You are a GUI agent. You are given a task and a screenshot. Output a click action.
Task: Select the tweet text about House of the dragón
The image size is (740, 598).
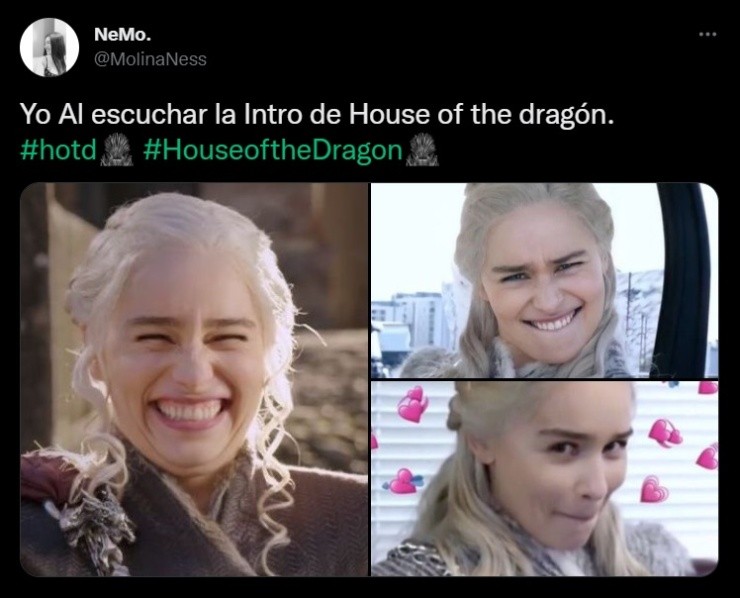coord(317,115)
